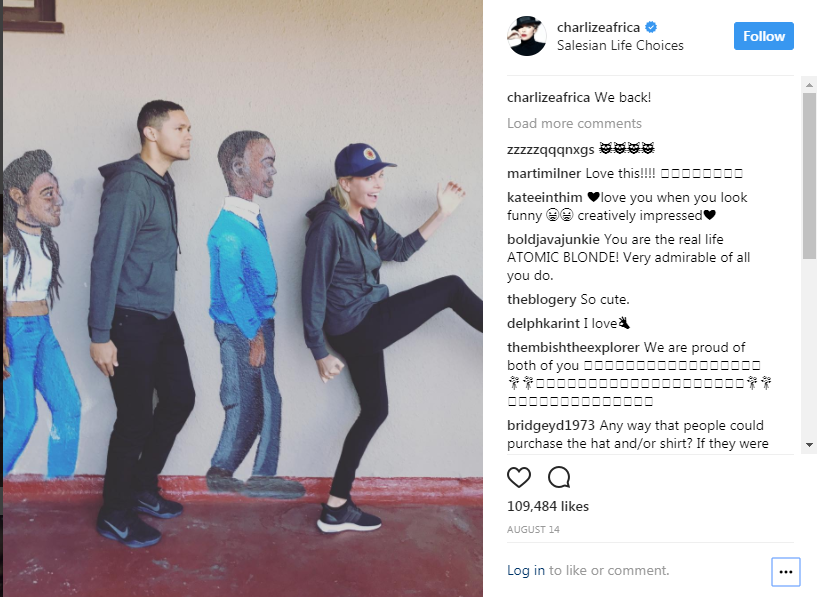The width and height of the screenshot is (817, 597).
Task: Open the Salesian Life Choices location
Action: (x=620, y=46)
